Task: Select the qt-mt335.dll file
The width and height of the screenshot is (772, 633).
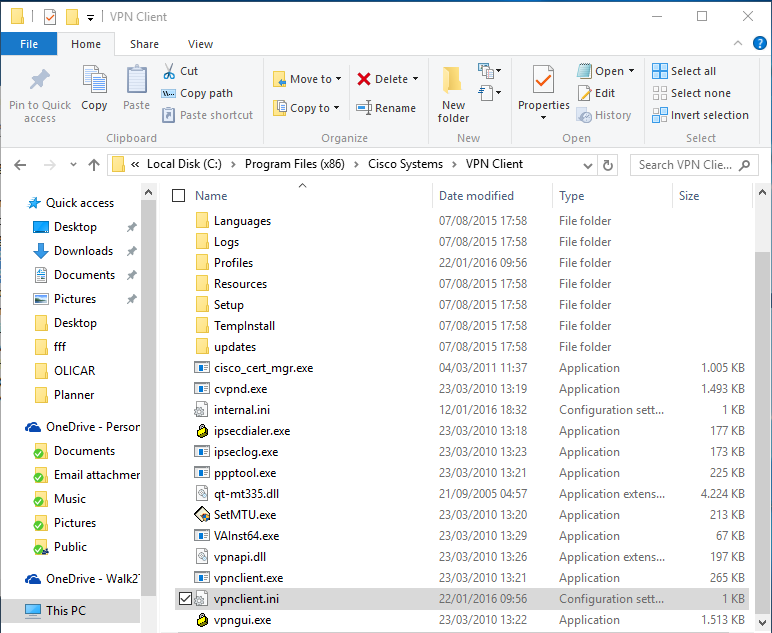Action: [x=246, y=494]
